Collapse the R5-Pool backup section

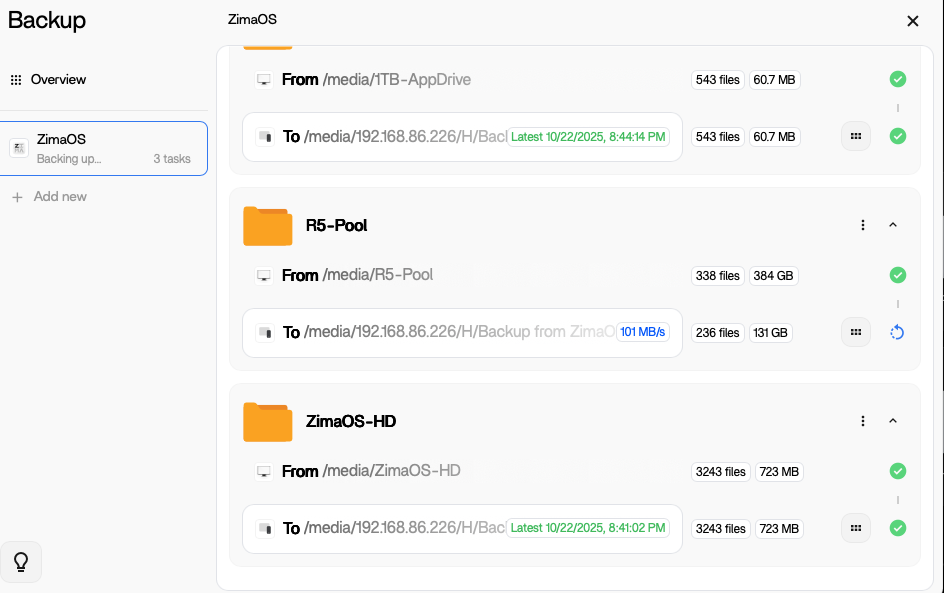coord(893,225)
